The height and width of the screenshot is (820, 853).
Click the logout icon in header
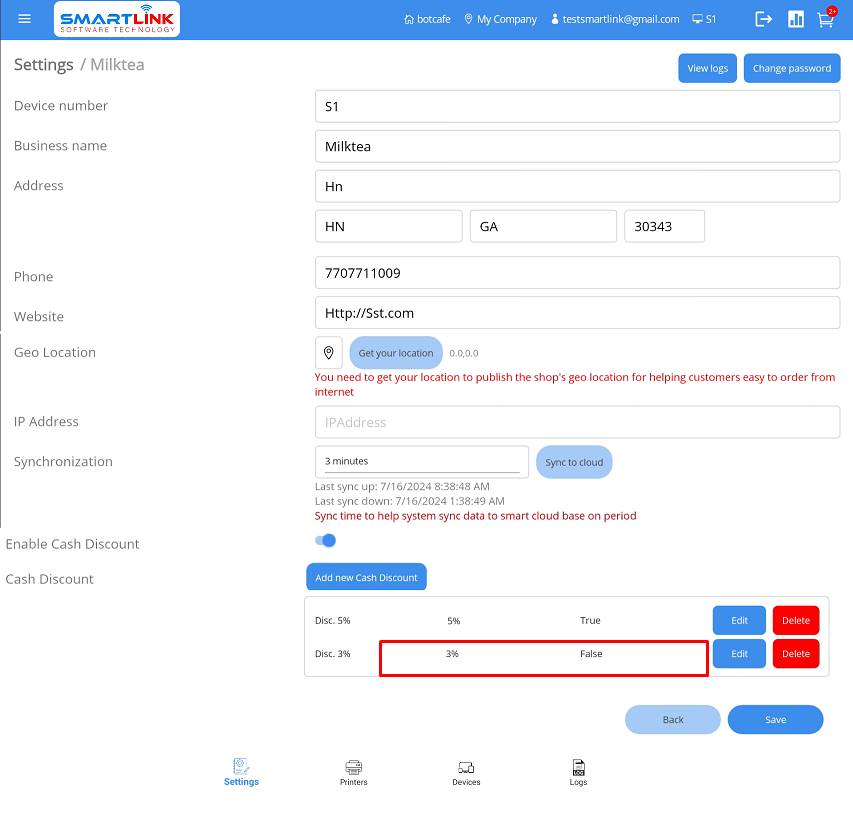[x=764, y=19]
